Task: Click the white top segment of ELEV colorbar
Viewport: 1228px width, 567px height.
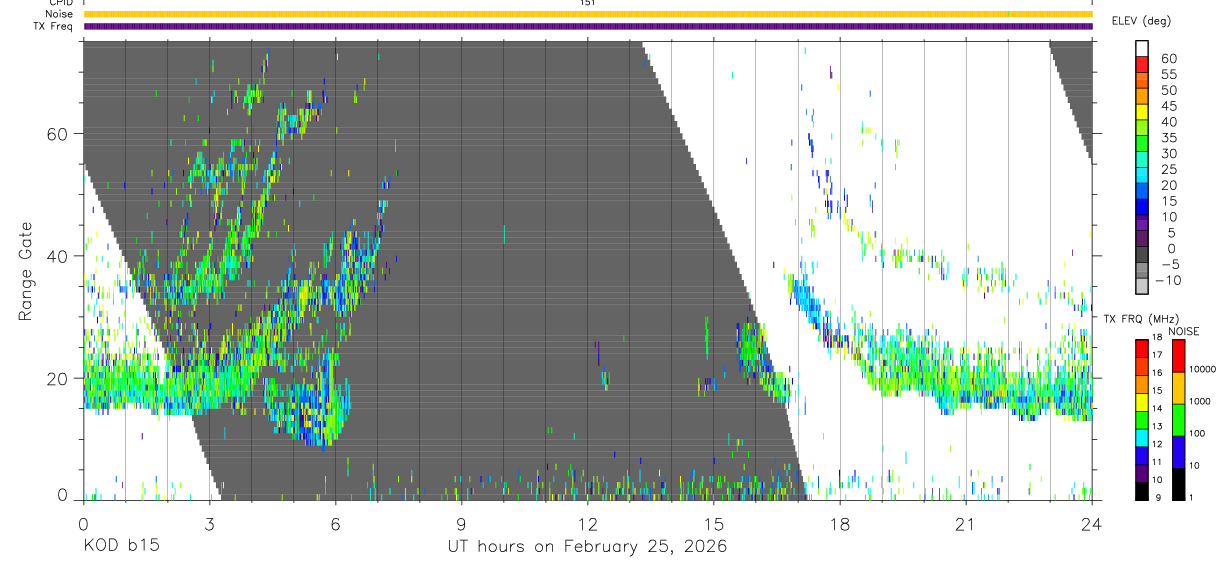Action: tap(1142, 48)
